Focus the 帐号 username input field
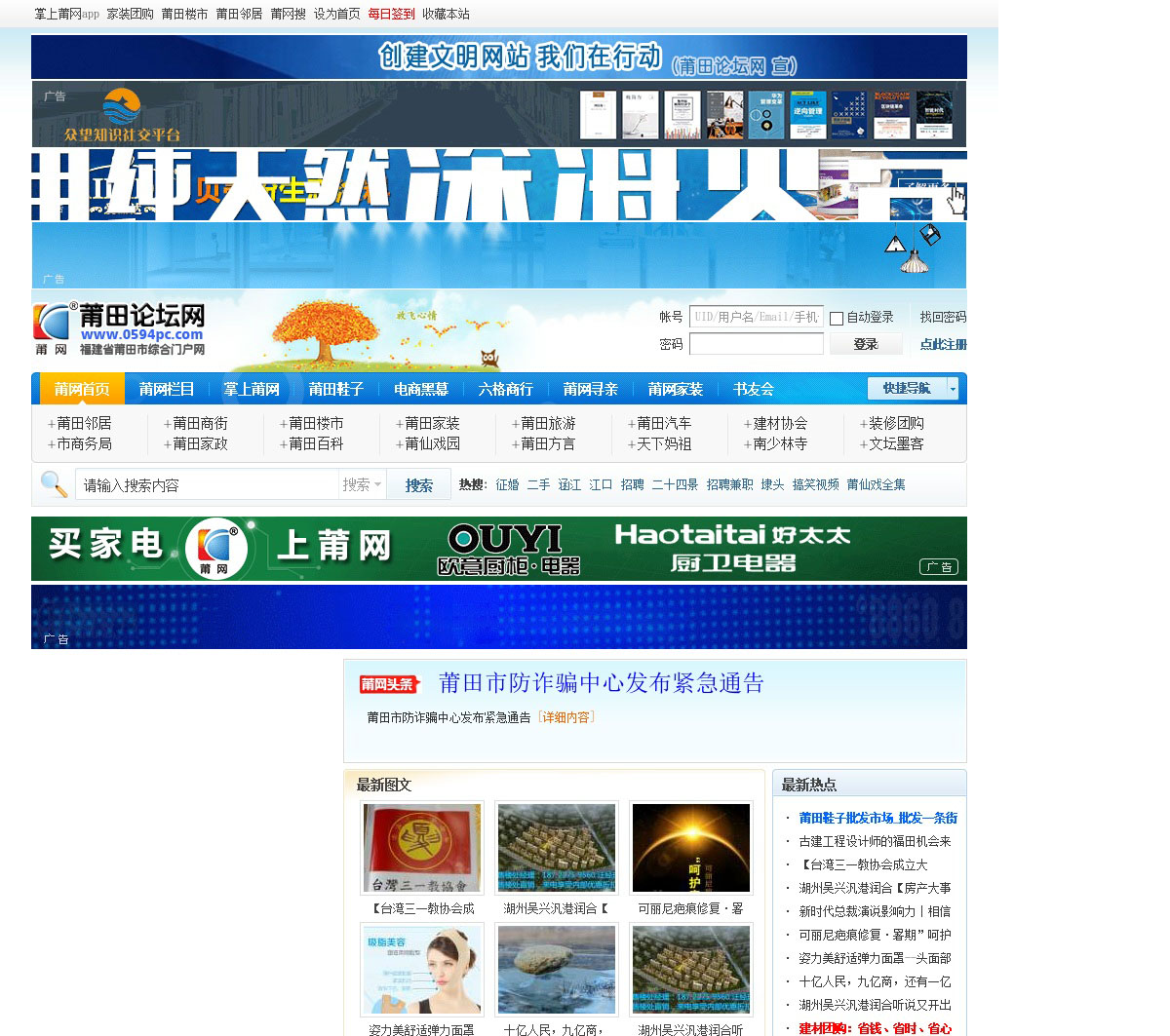The height and width of the screenshot is (1036, 1170). click(x=757, y=317)
